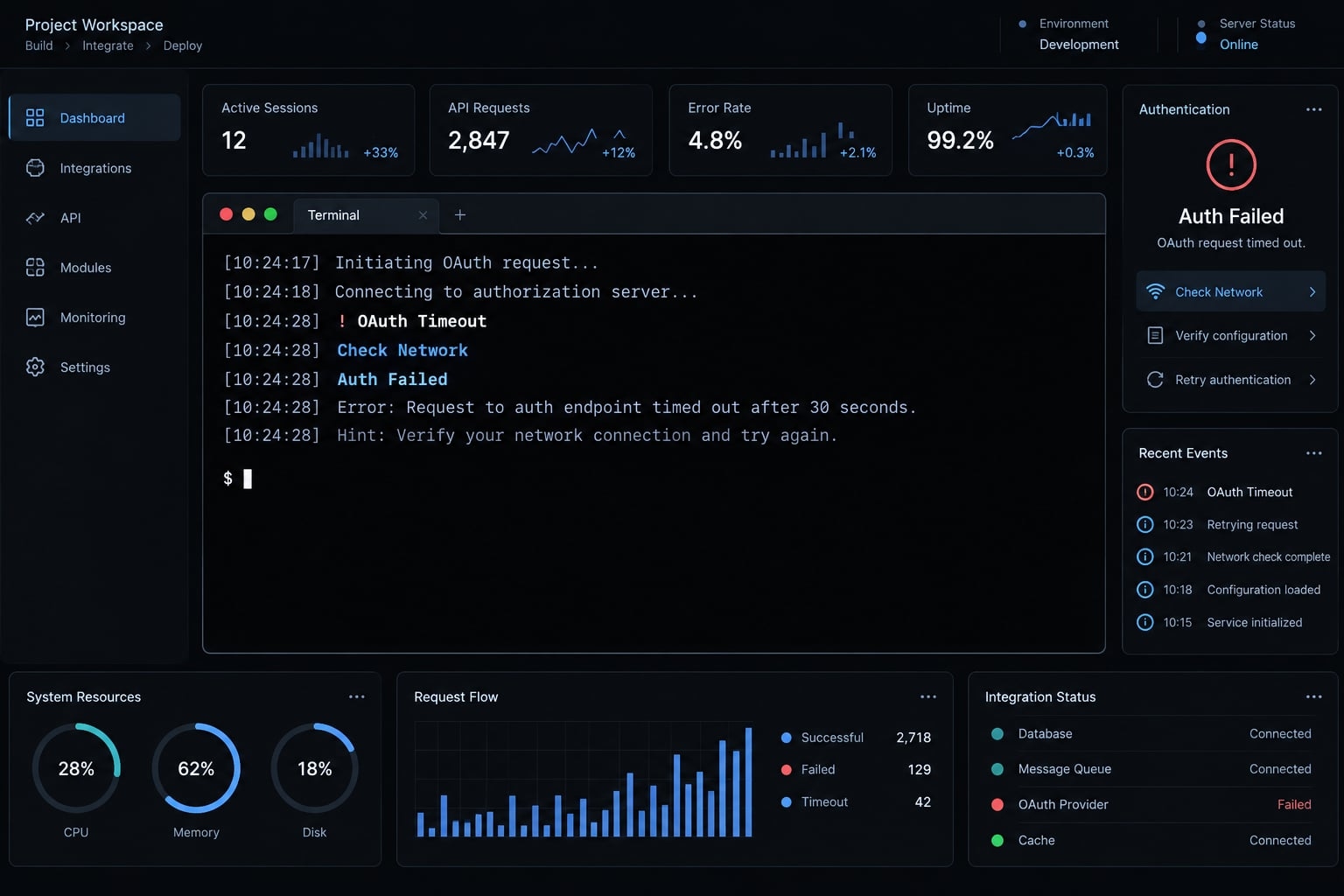Click the OAuth Timeout alert event icon
The height and width of the screenshot is (896, 1344).
coord(1144,493)
